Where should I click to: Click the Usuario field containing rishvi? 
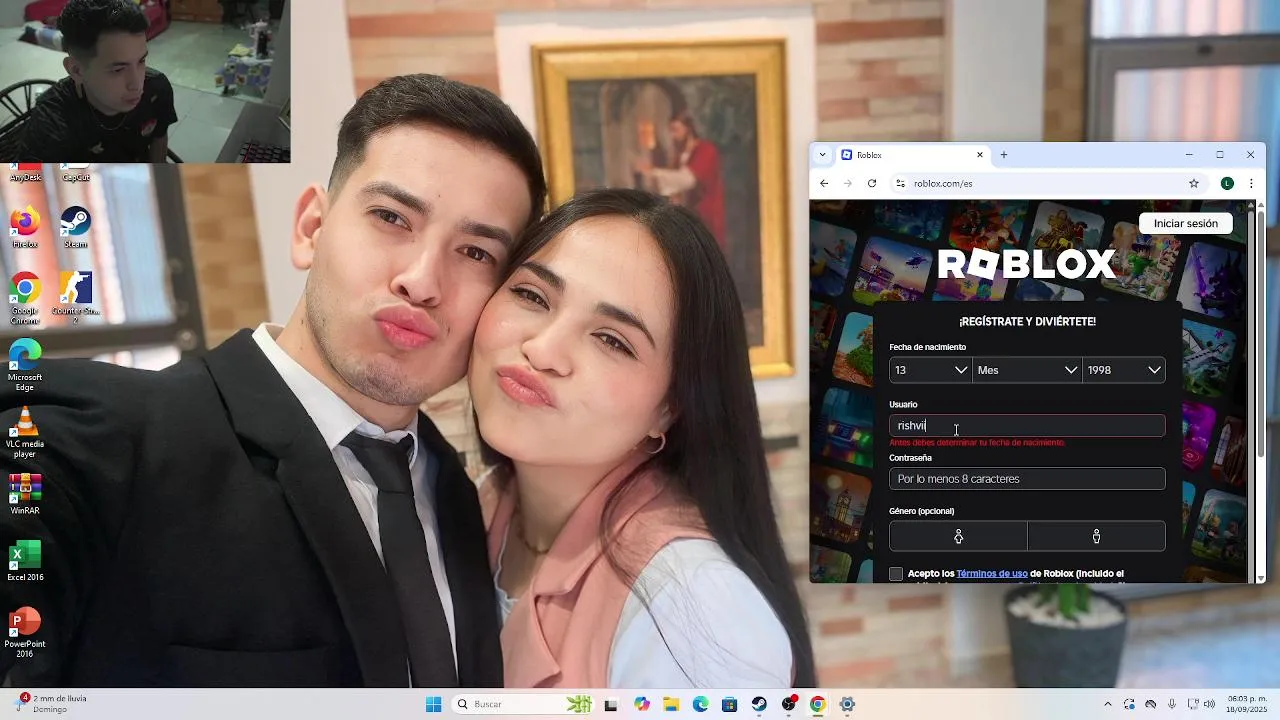(1027, 426)
